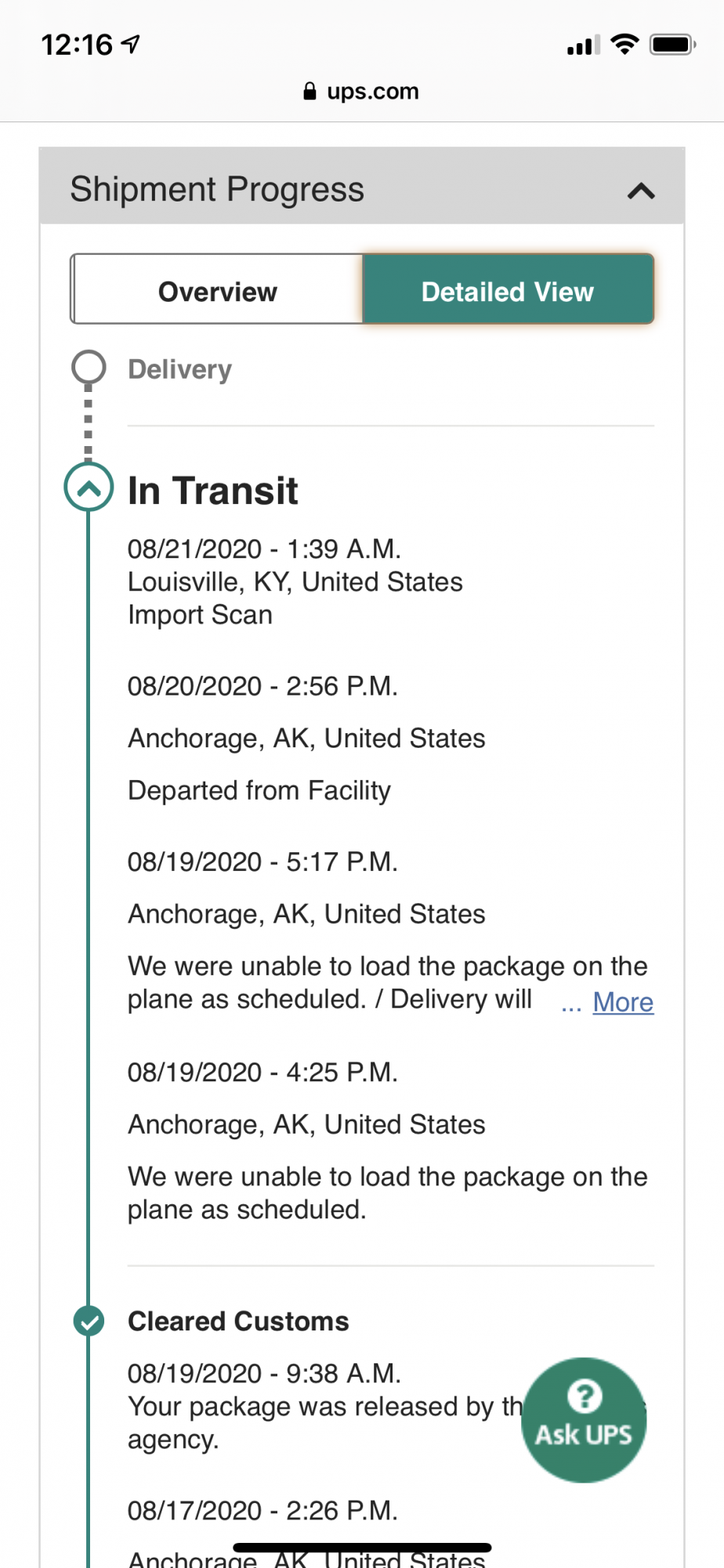The height and width of the screenshot is (1568, 724).
Task: Tap the location arrow next to time
Action: pyautogui.click(x=131, y=44)
